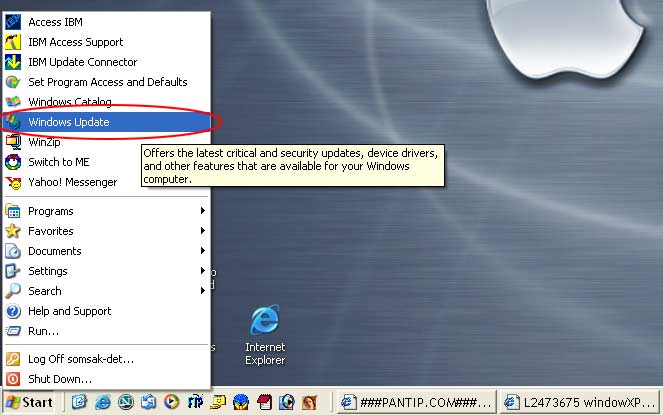Click portrait picture quick launch icon
Viewport: 663px width, 416px height.
[310, 402]
